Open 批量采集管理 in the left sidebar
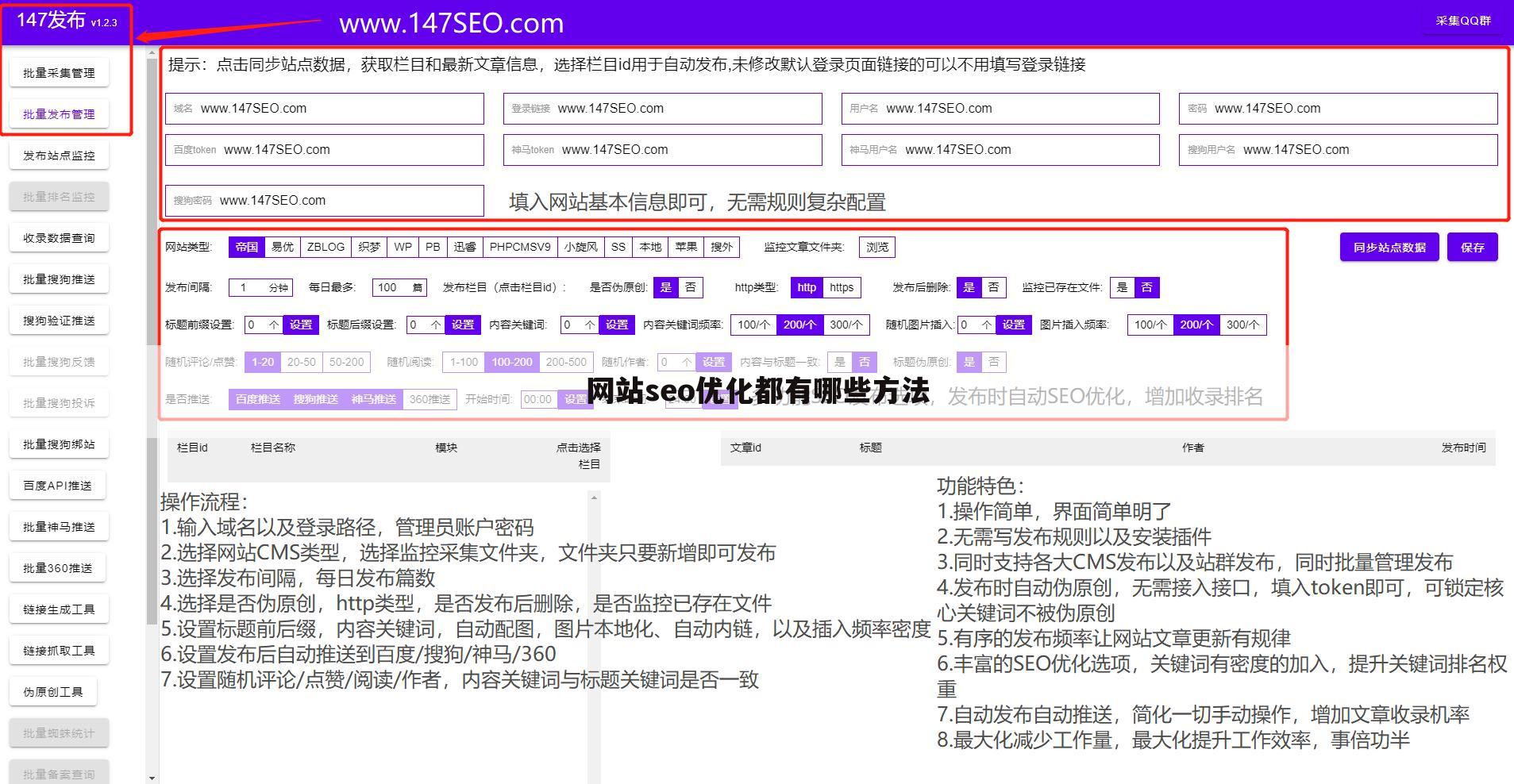This screenshot has width=1514, height=784. click(59, 71)
